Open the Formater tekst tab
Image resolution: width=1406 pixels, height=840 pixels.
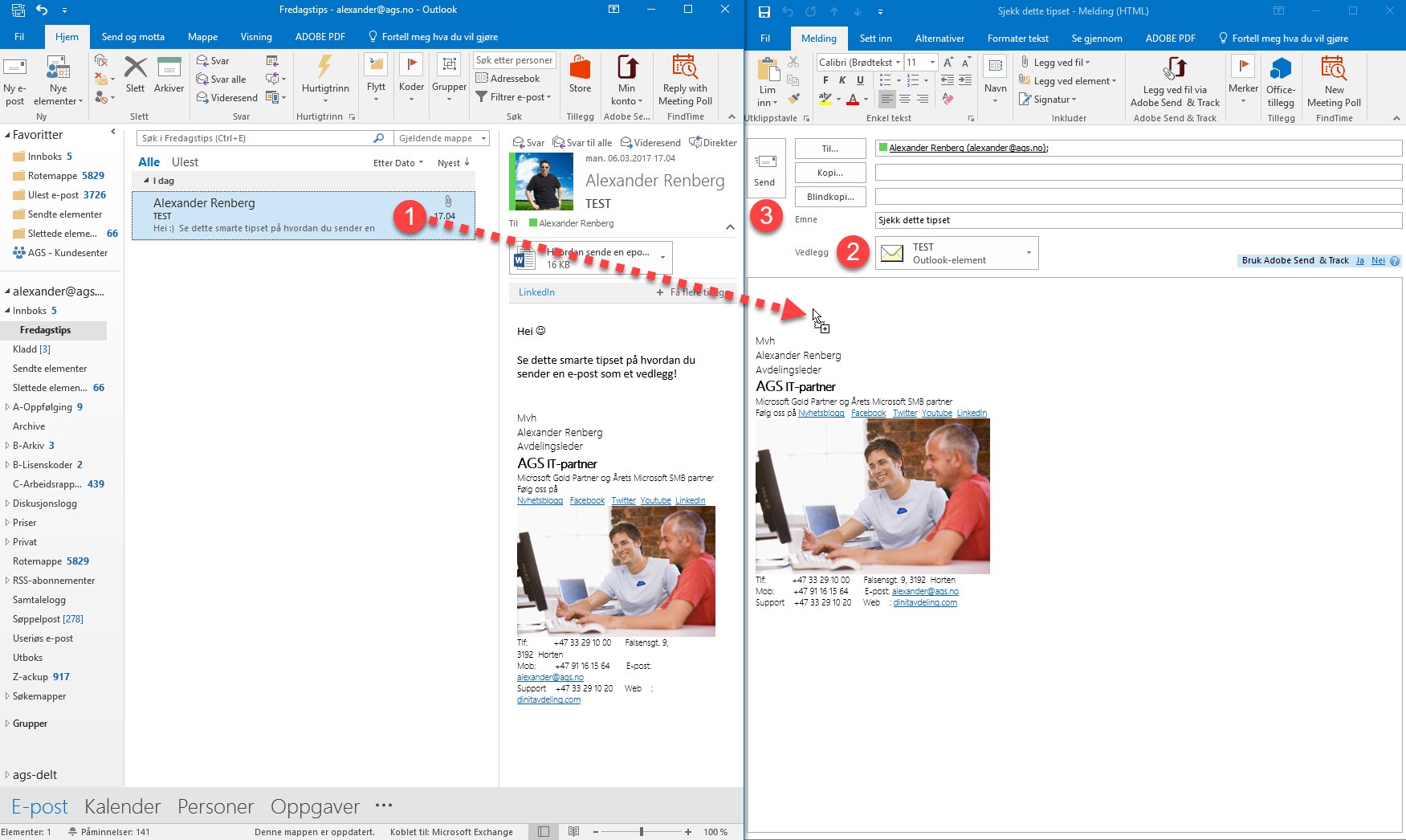[x=1017, y=39]
